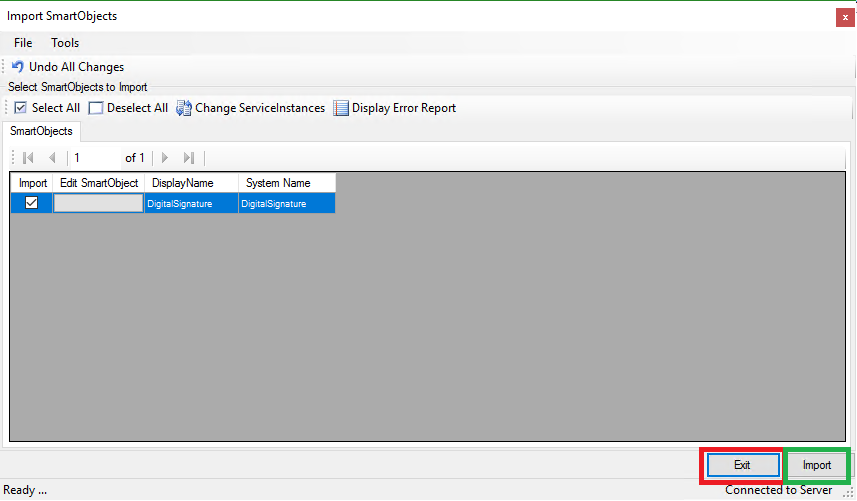Image resolution: width=857 pixels, height=501 pixels.
Task: Uncheck Import checkbox for DigitalSignature row
Action: [x=31, y=203]
